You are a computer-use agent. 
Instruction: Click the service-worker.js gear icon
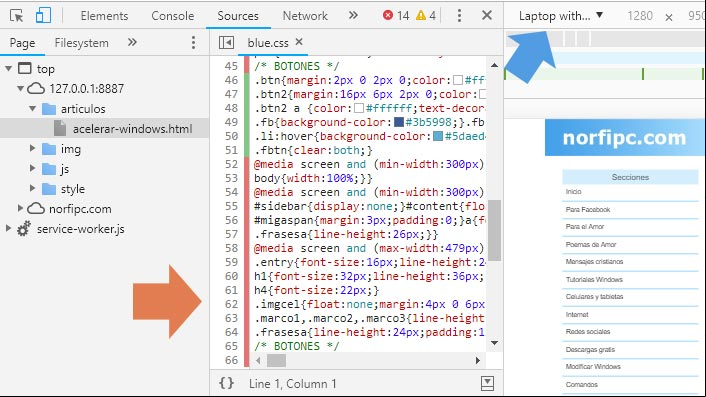tap(24, 229)
